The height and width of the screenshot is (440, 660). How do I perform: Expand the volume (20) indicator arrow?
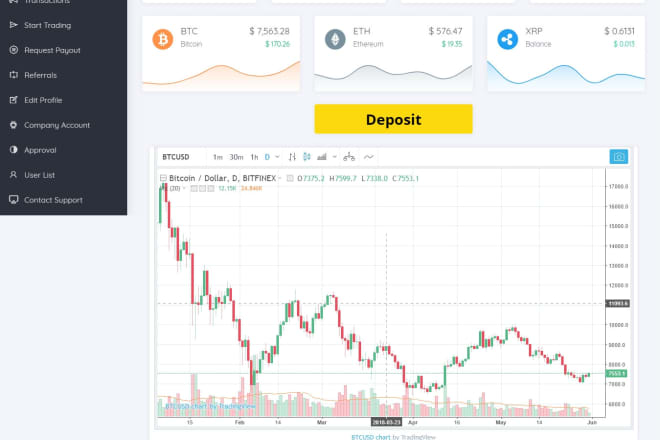[x=184, y=188]
